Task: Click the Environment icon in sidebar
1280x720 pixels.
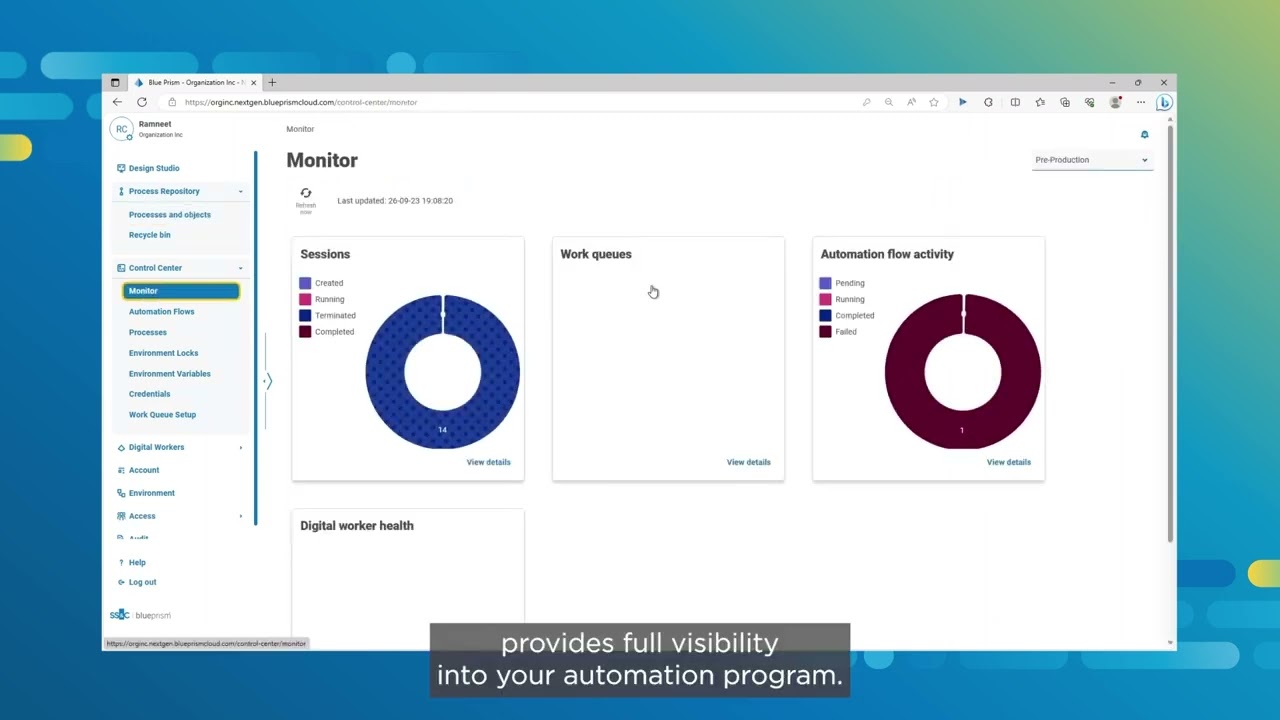Action: click(x=121, y=493)
